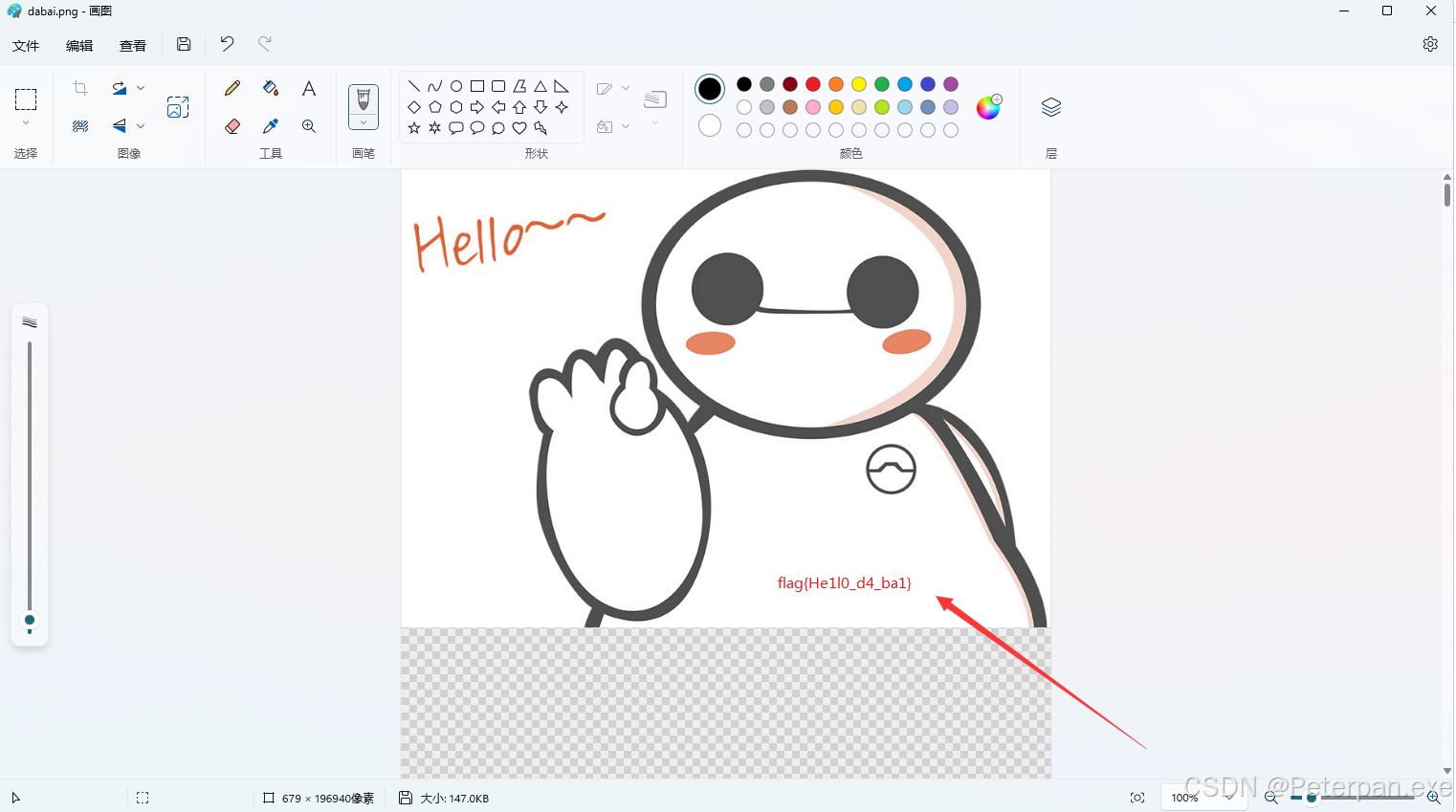
Task: Activate the Color 2 white circle
Action: (710, 125)
